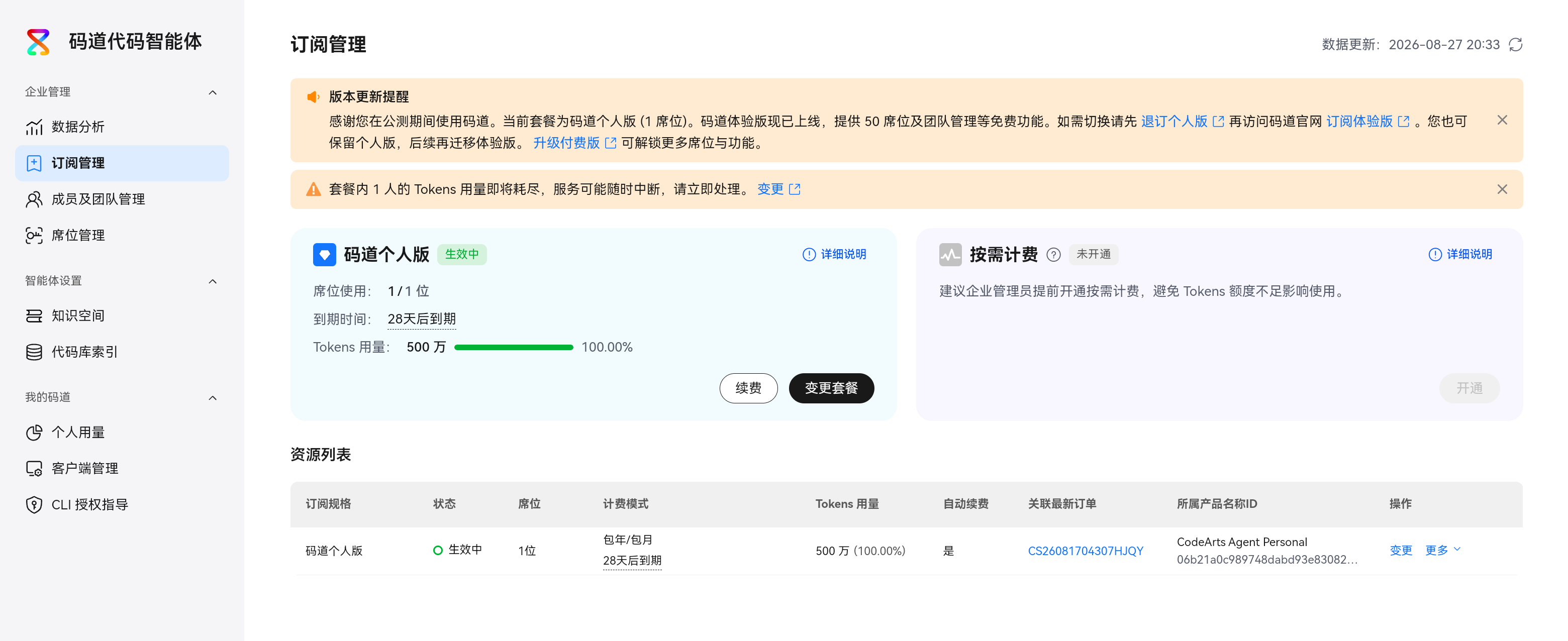This screenshot has height=641, width=1568.
Task: Open 详细说明 for 按需计费
Action: [x=1459, y=254]
